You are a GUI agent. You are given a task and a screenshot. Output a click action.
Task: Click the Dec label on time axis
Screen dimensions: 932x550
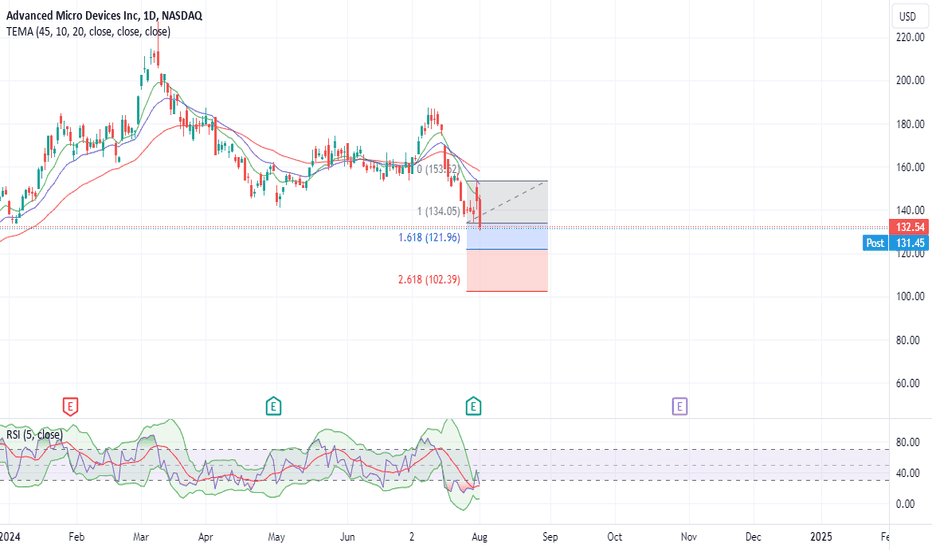click(753, 537)
